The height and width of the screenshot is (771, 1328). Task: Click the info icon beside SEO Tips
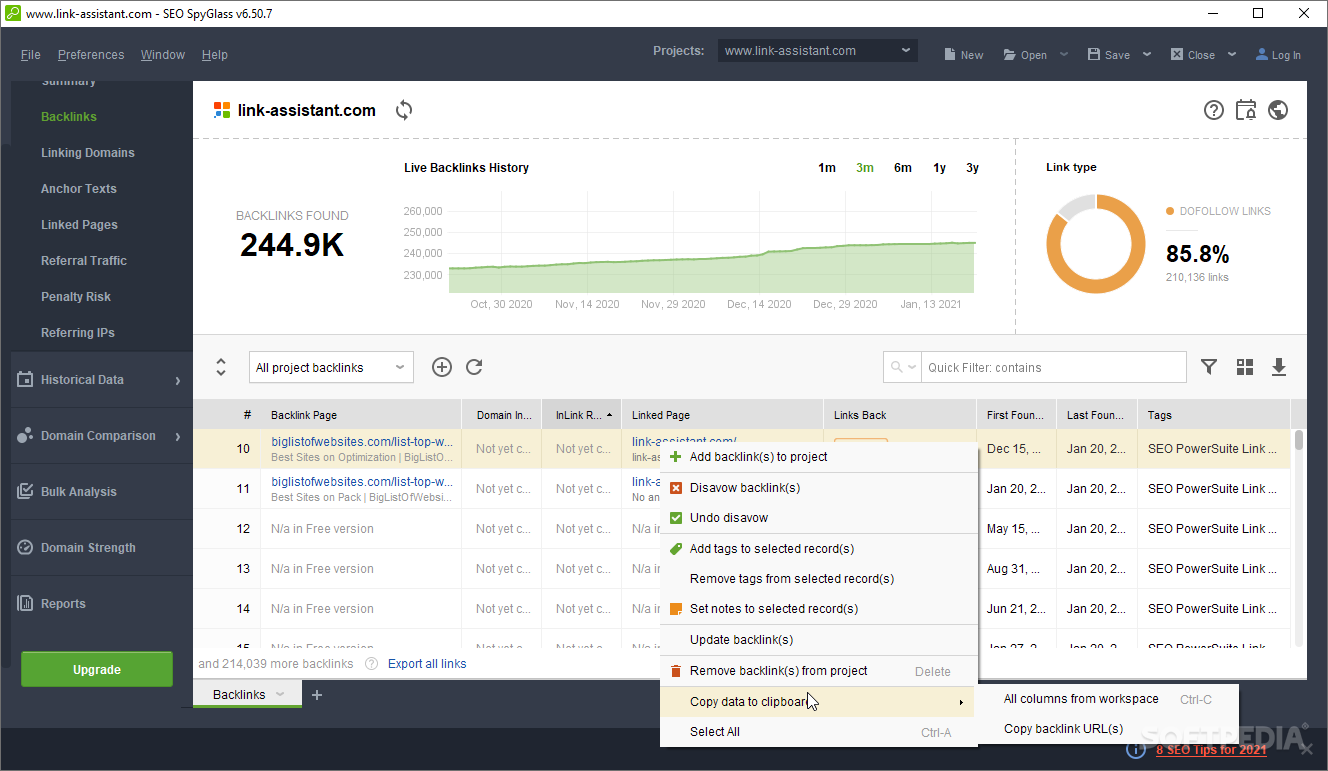pos(1135,749)
